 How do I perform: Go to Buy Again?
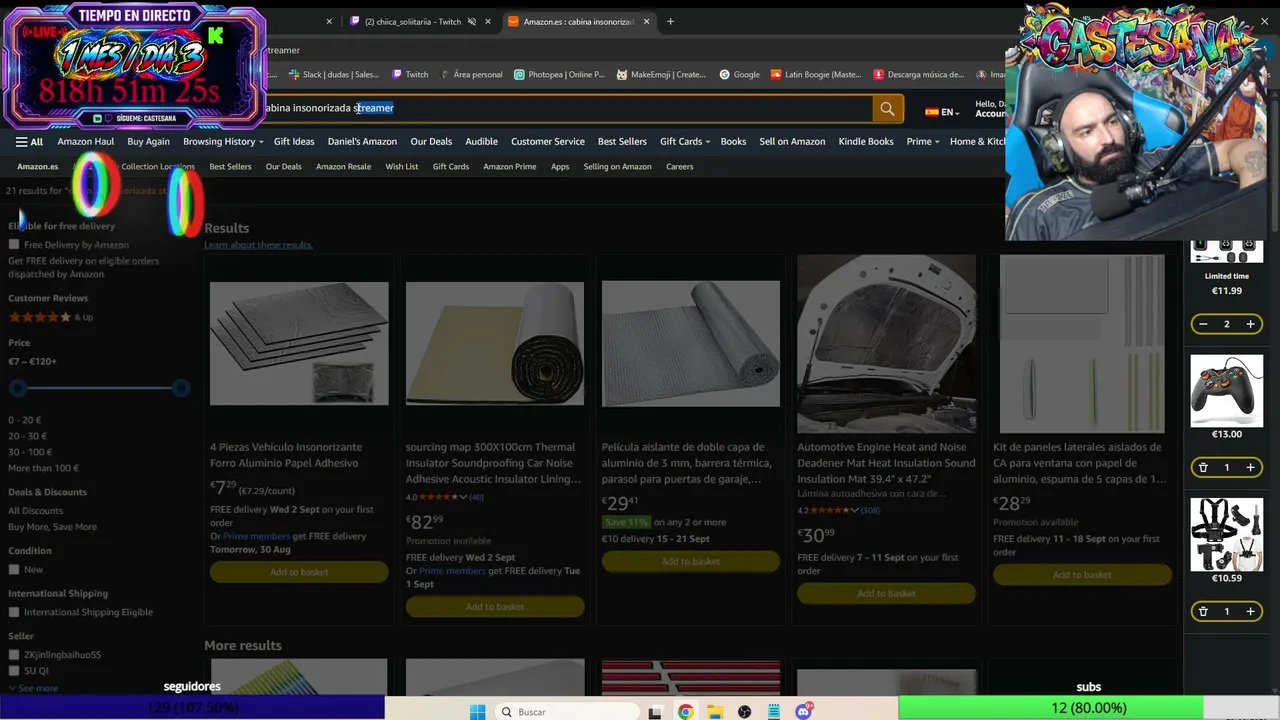149,142
